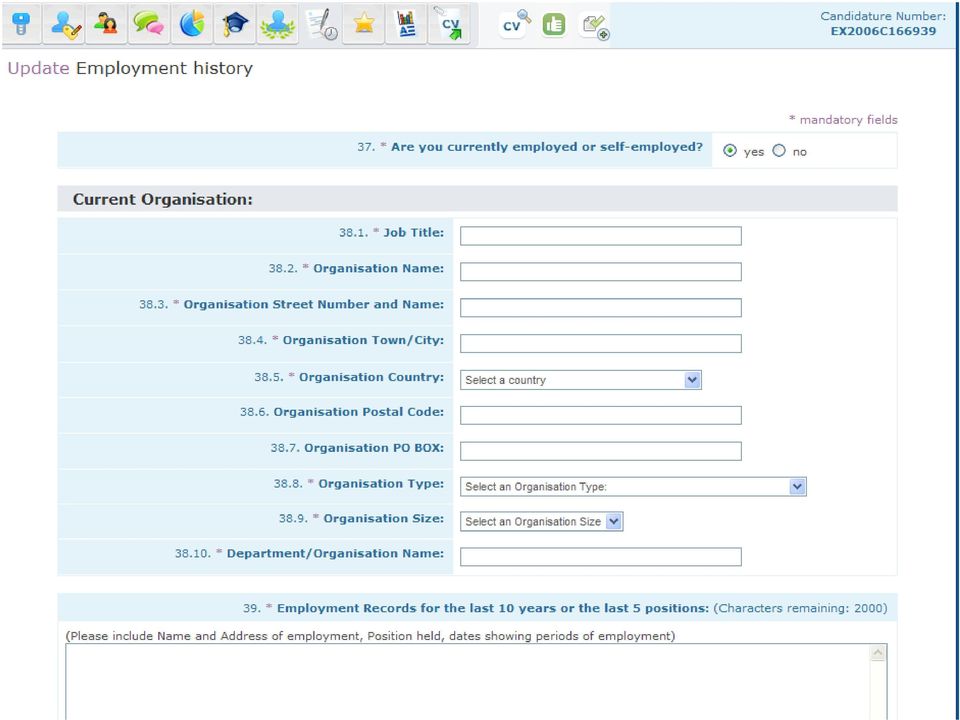Open the bookshelf icon in the toolbar

click(407, 24)
